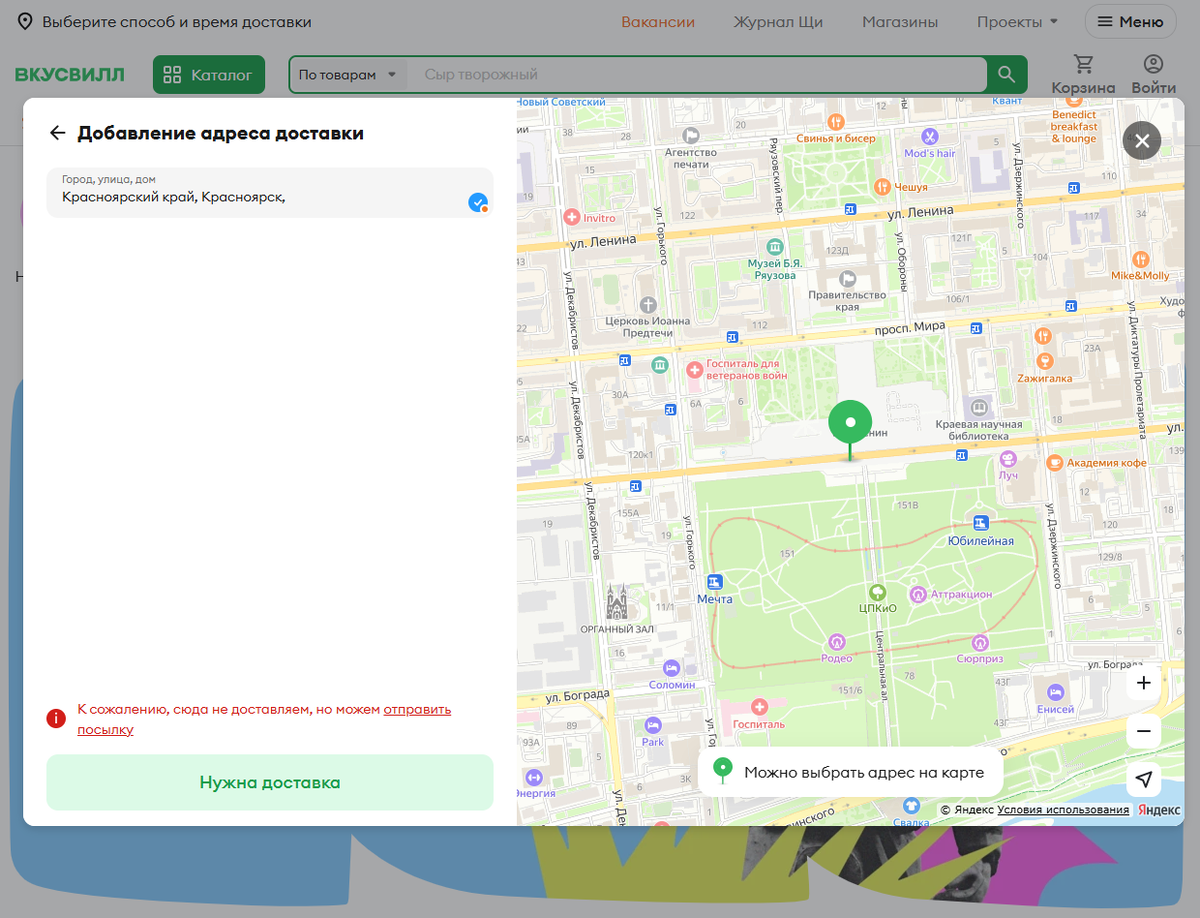Click the Mod's hair marker
Screen dimensions: 1200x918
(x=930, y=135)
